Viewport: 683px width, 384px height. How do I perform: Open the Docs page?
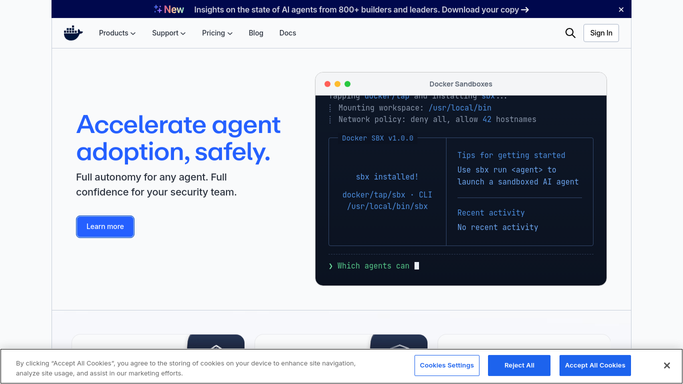287,33
